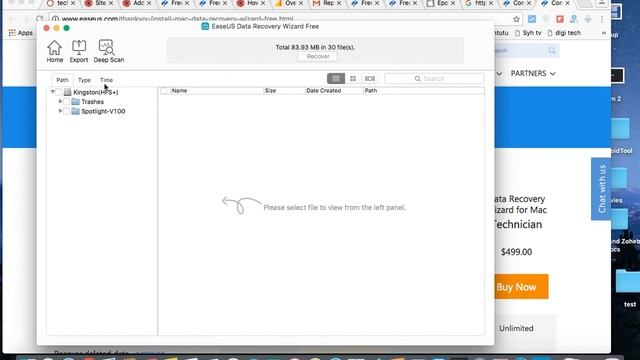The height and width of the screenshot is (360, 640).
Task: Maximize EaseUS window with green button
Action: (67, 28)
